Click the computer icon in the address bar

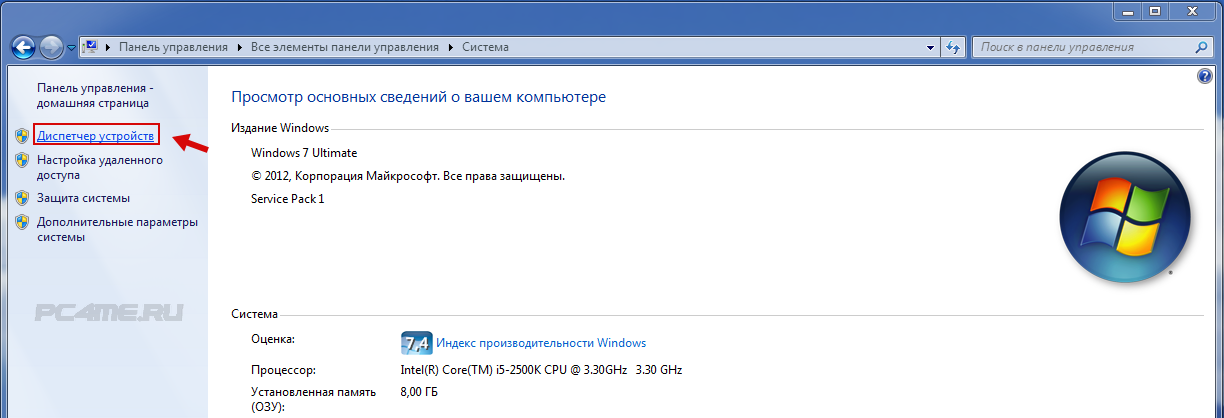[91, 47]
